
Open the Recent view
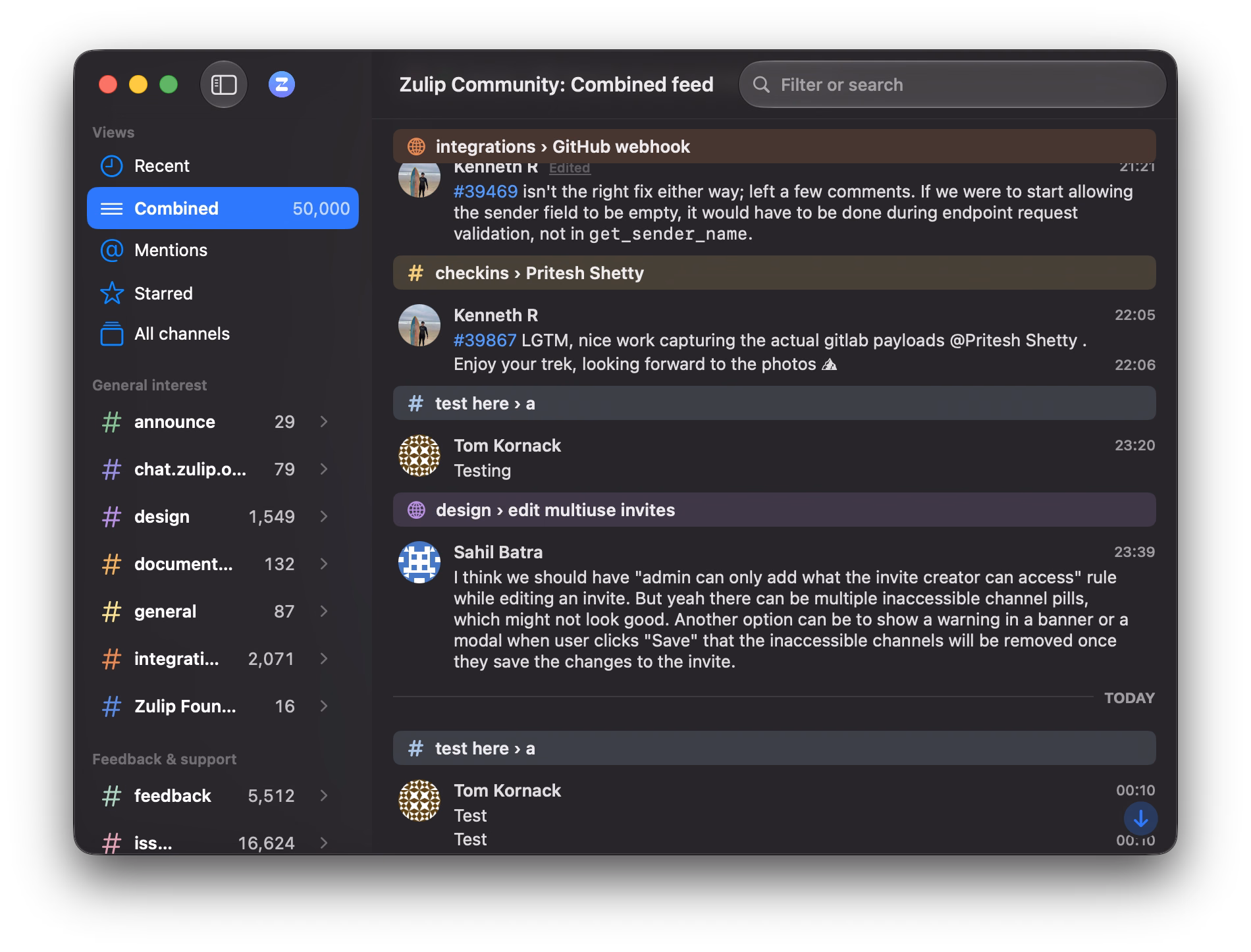(x=223, y=166)
